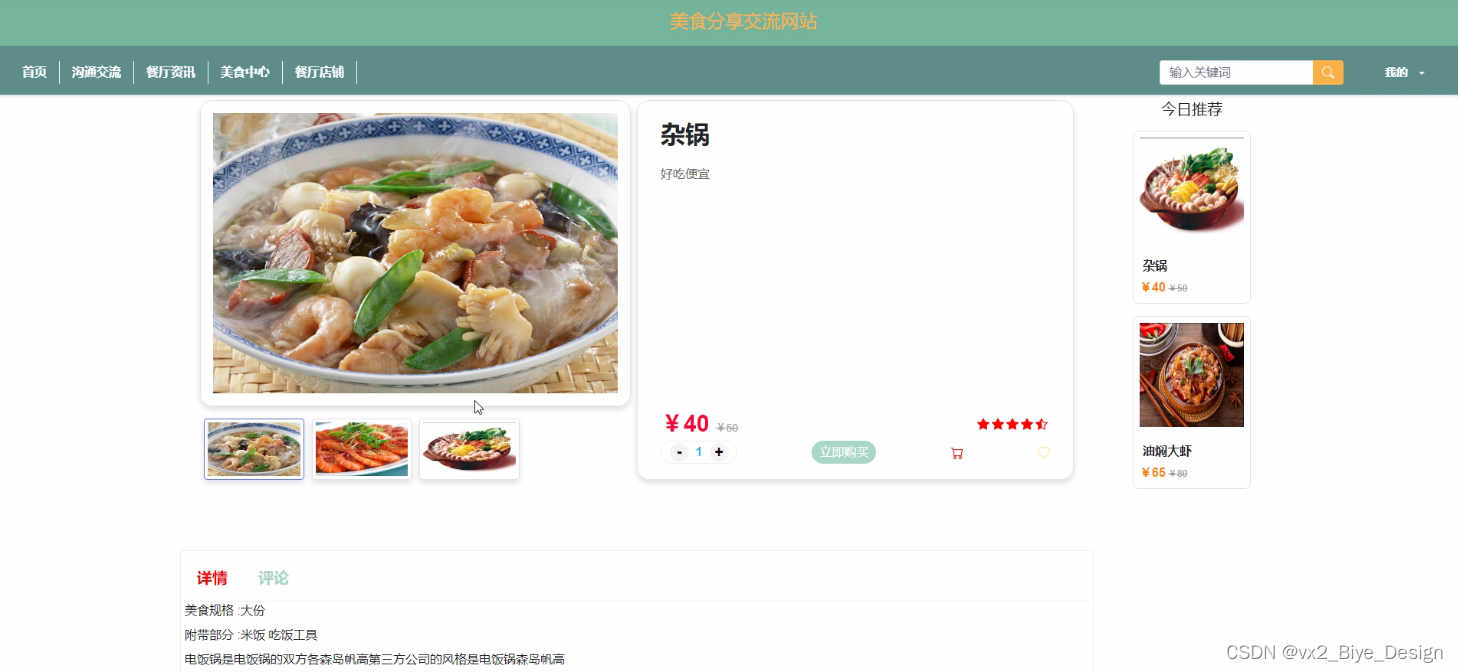
Task: Select the shrimp dish thumbnail
Action: 362,449
